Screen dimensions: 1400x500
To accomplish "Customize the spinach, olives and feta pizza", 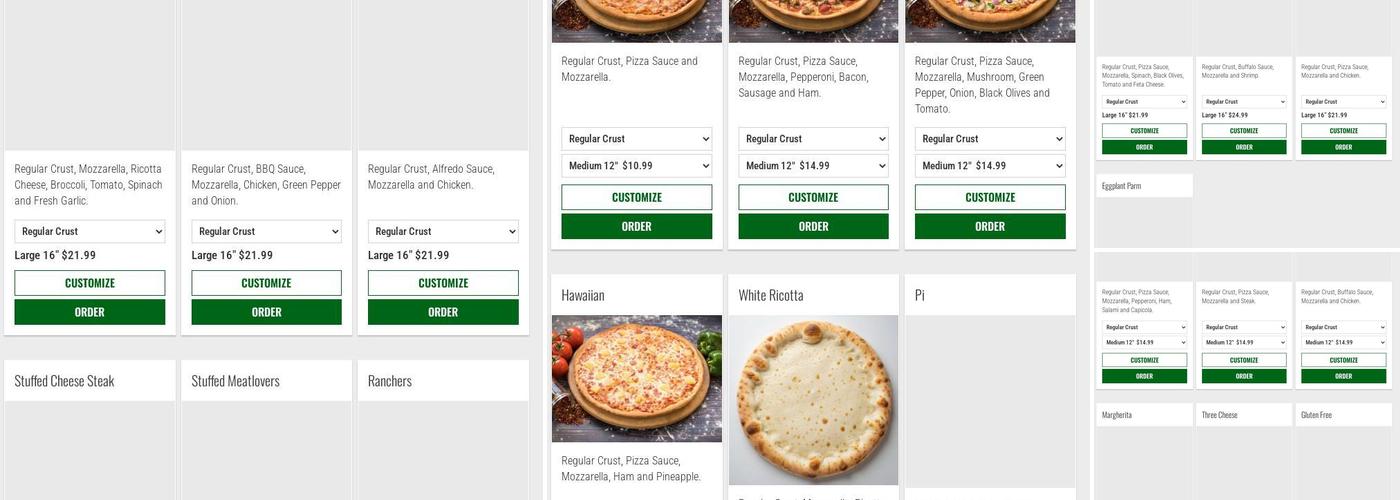I will (x=1144, y=131).
